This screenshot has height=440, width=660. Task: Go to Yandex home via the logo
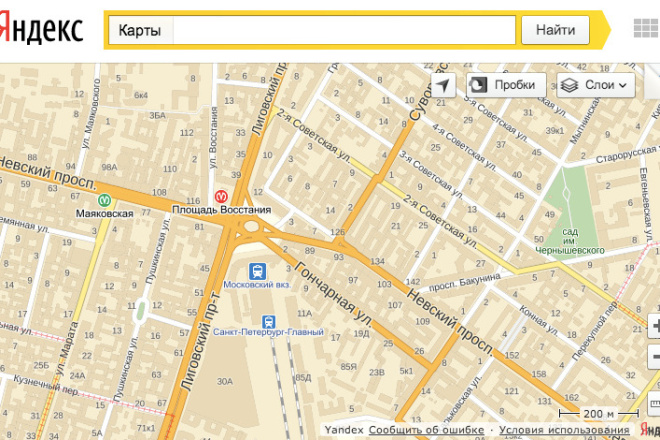coord(40,30)
